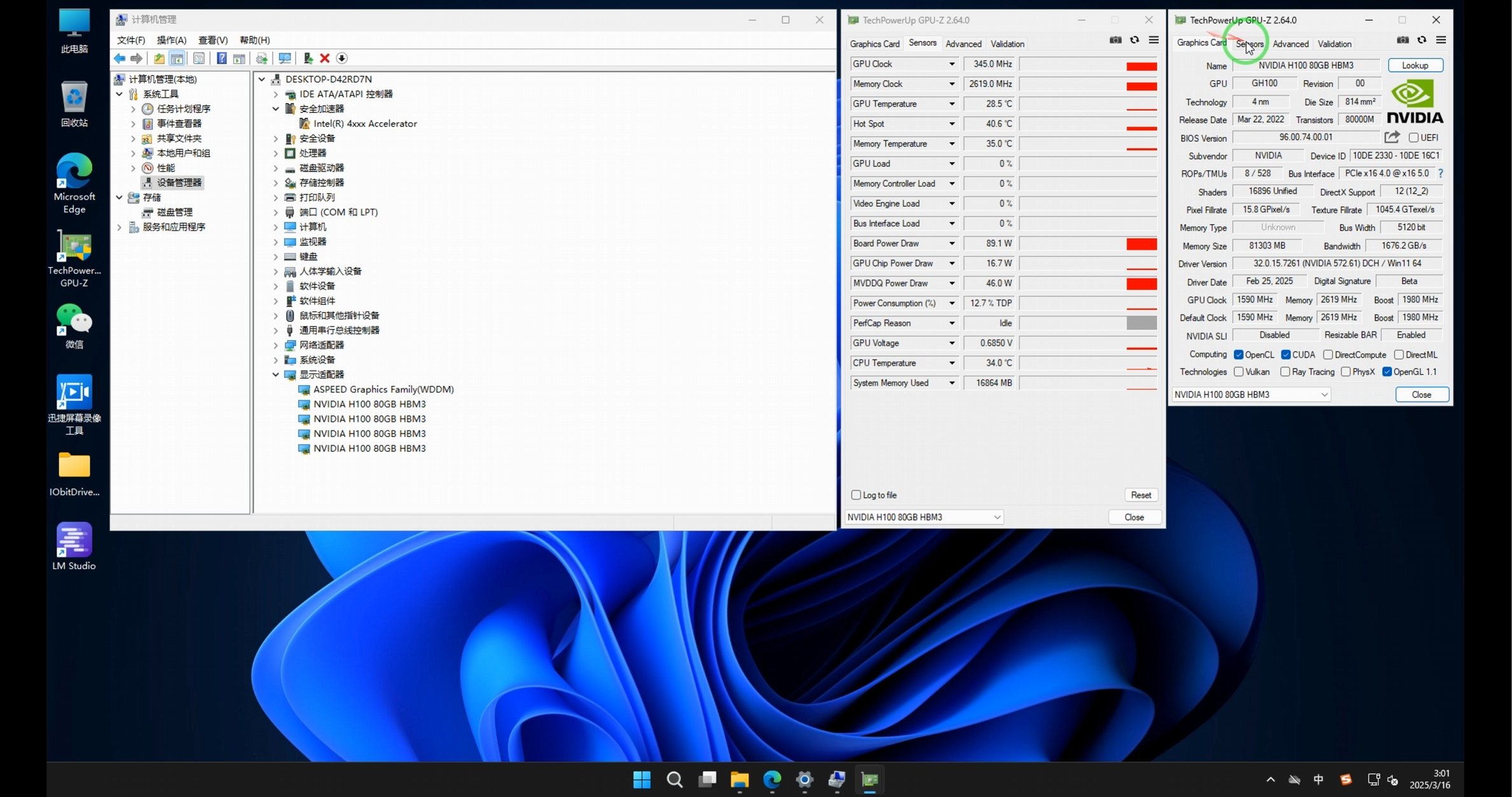Click Close button in GPU-Z Graphics Card window

tap(1421, 395)
